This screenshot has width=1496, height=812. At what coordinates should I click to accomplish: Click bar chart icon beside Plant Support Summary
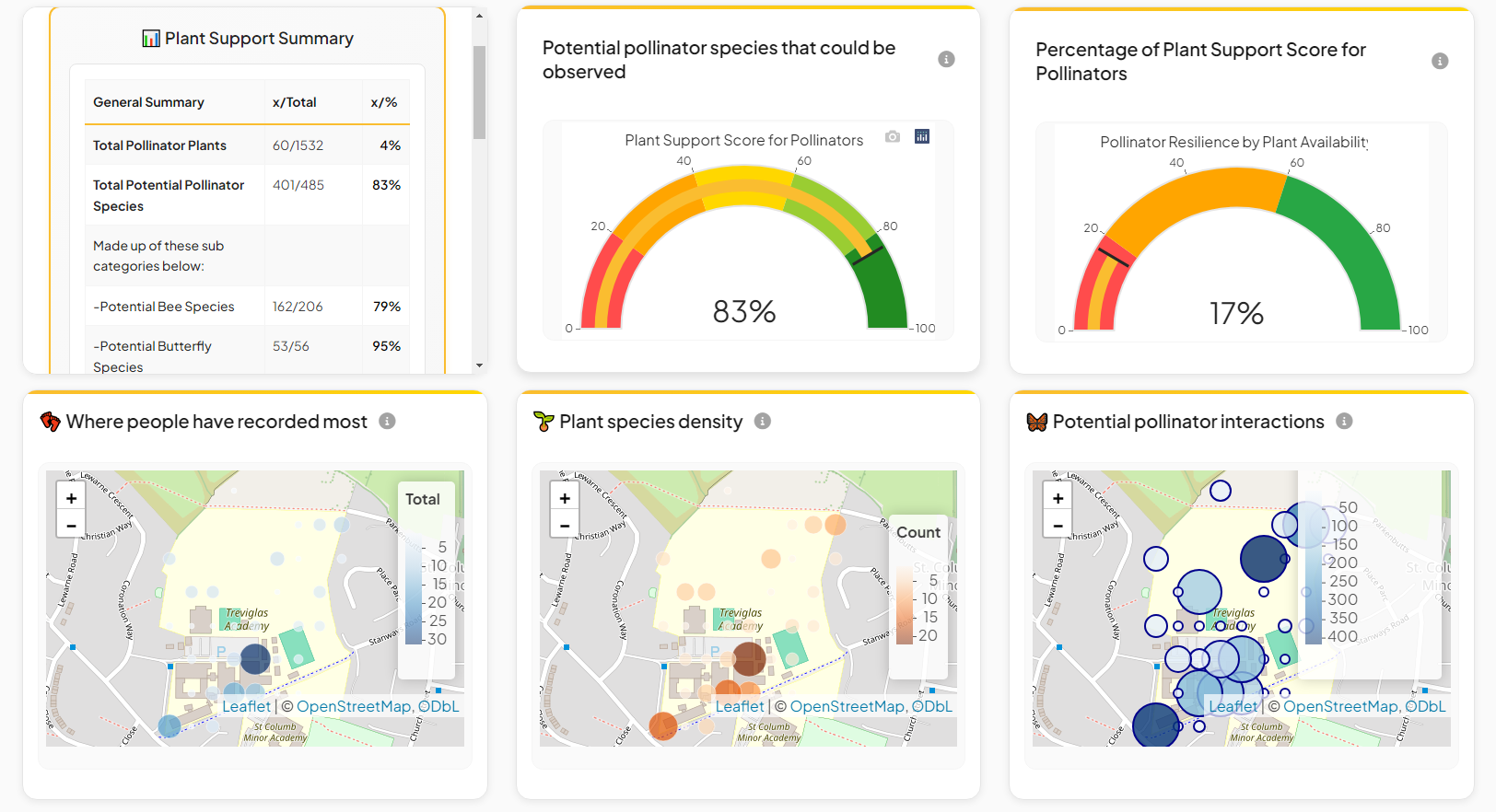151,39
